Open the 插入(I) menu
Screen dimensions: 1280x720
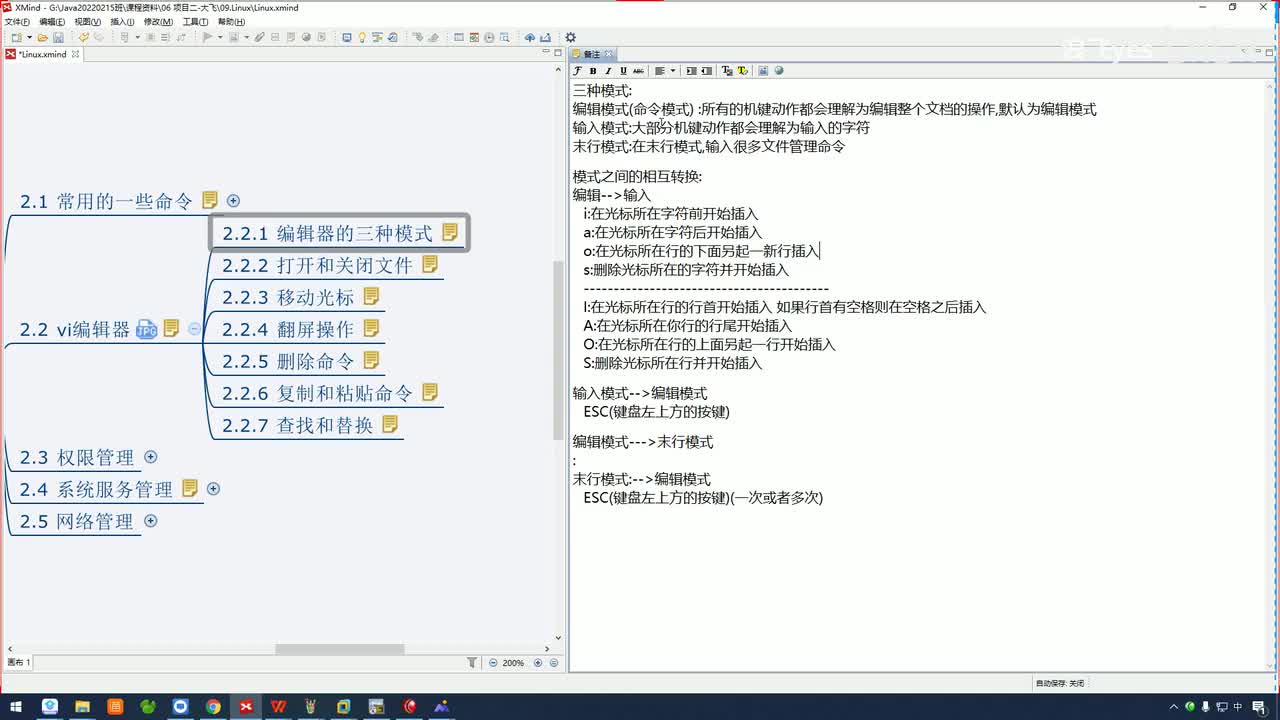[122, 21]
